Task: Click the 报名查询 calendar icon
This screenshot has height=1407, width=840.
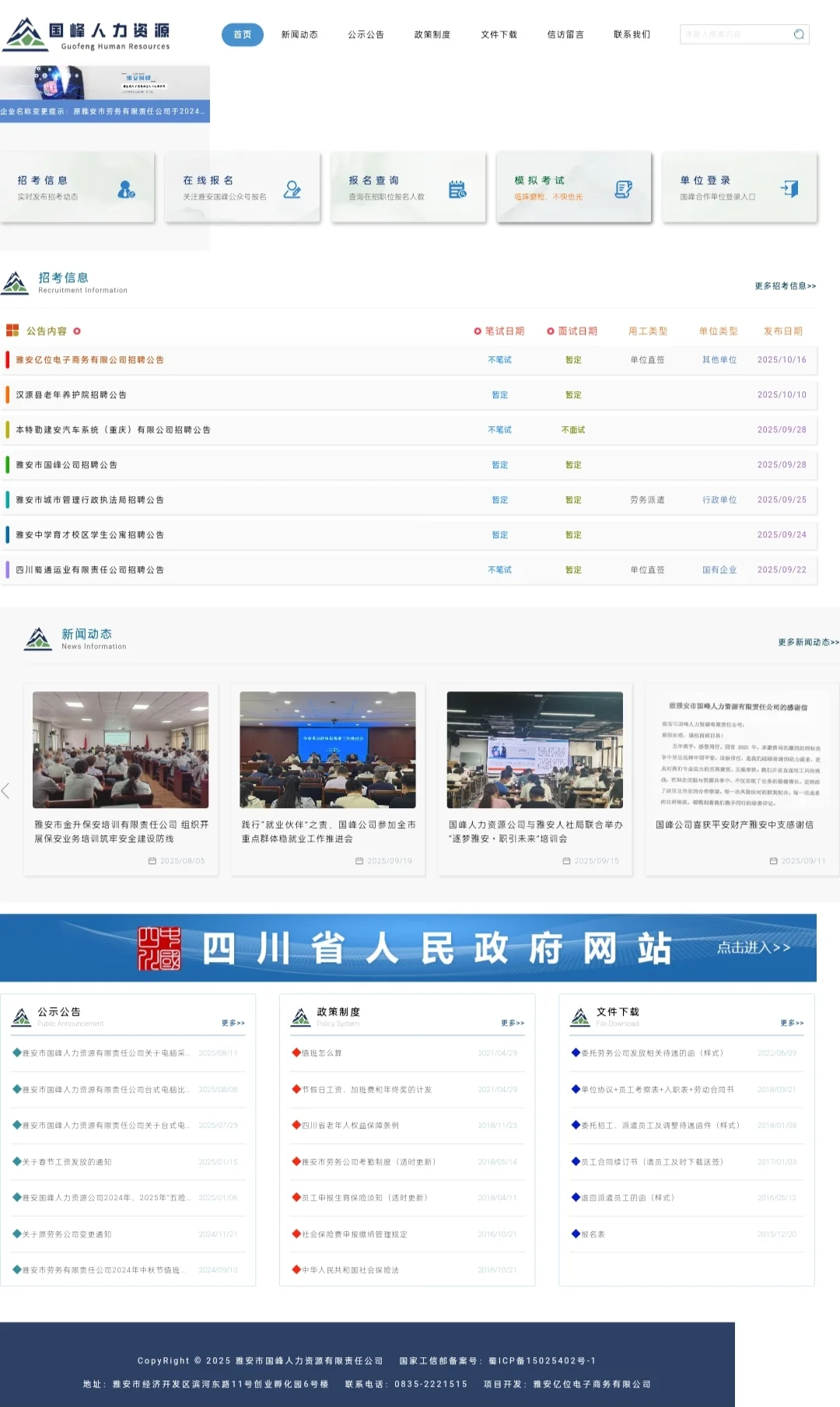Action: click(457, 189)
